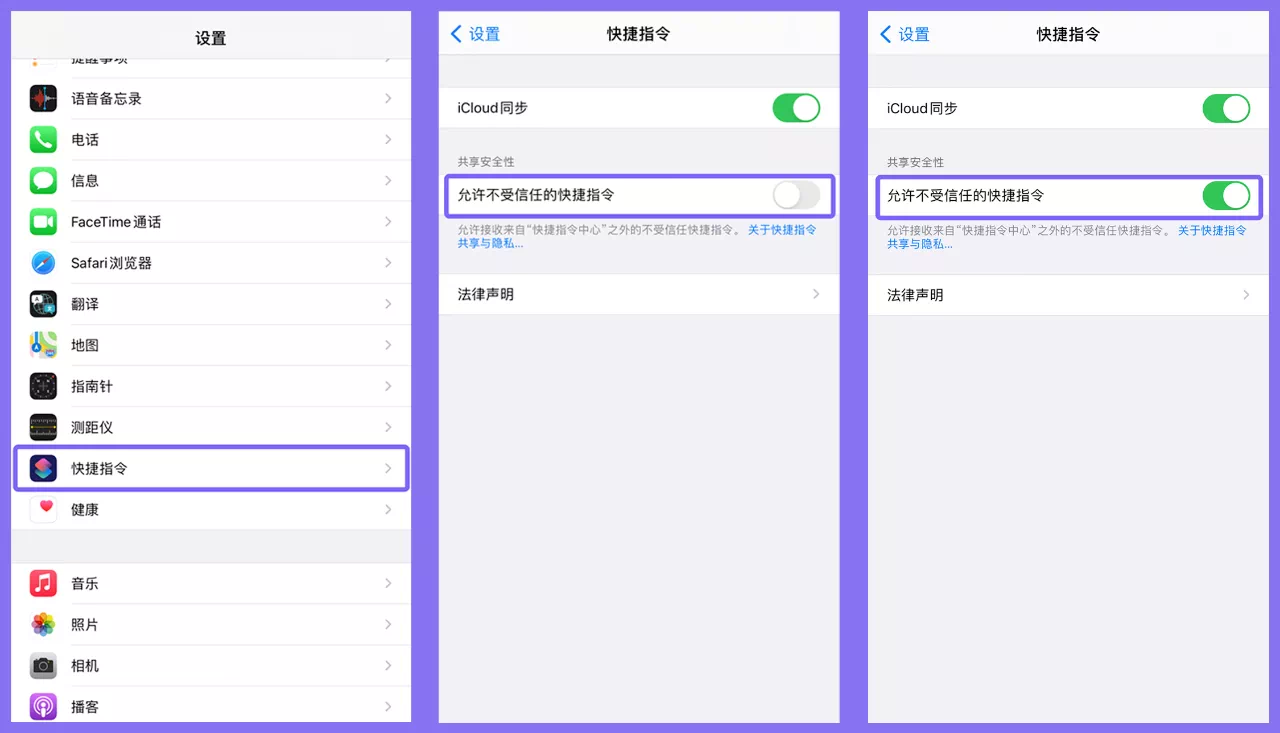The width and height of the screenshot is (1280, 733).
Task: Open 法律声明 row text in middle screen
Action: (x=486, y=294)
